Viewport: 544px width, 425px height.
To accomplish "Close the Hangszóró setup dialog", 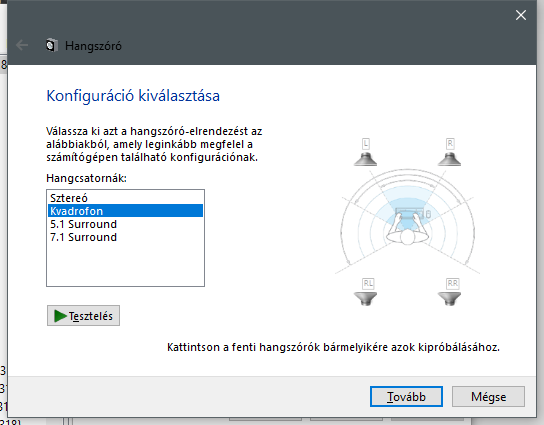I will pyautogui.click(x=520, y=15).
